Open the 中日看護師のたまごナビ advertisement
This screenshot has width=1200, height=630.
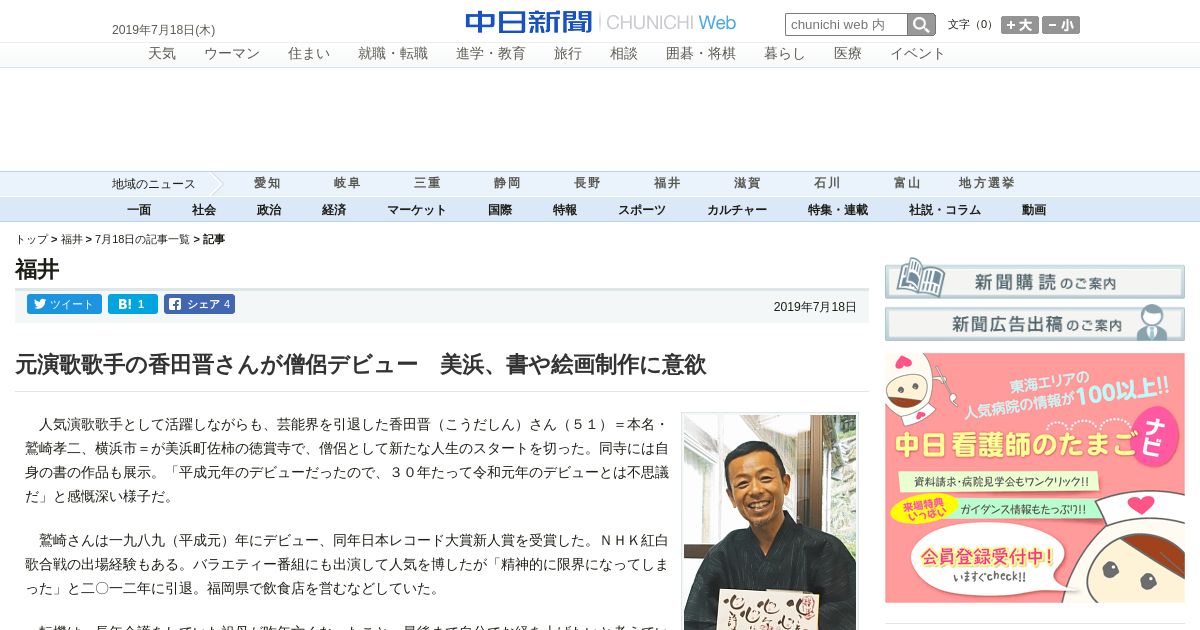coord(1035,478)
